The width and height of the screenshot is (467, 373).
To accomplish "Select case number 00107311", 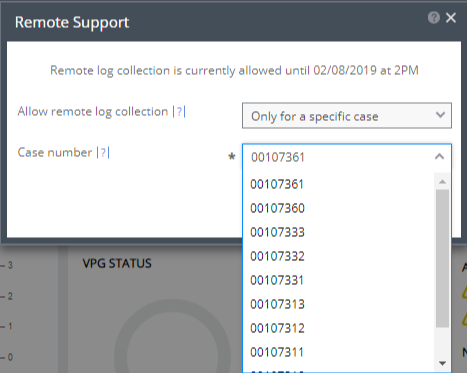I will point(339,352).
